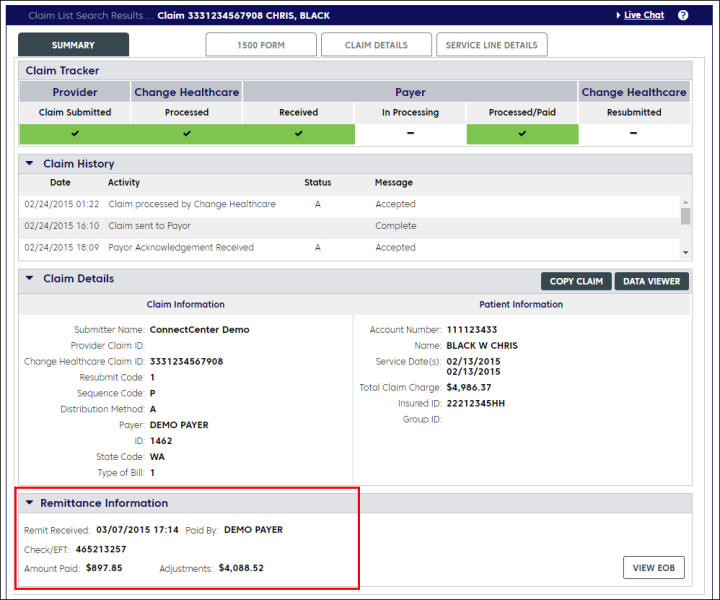Click Submitter Name ConnectCenter Demo
The width and height of the screenshot is (720, 600).
pyautogui.click(x=199, y=330)
